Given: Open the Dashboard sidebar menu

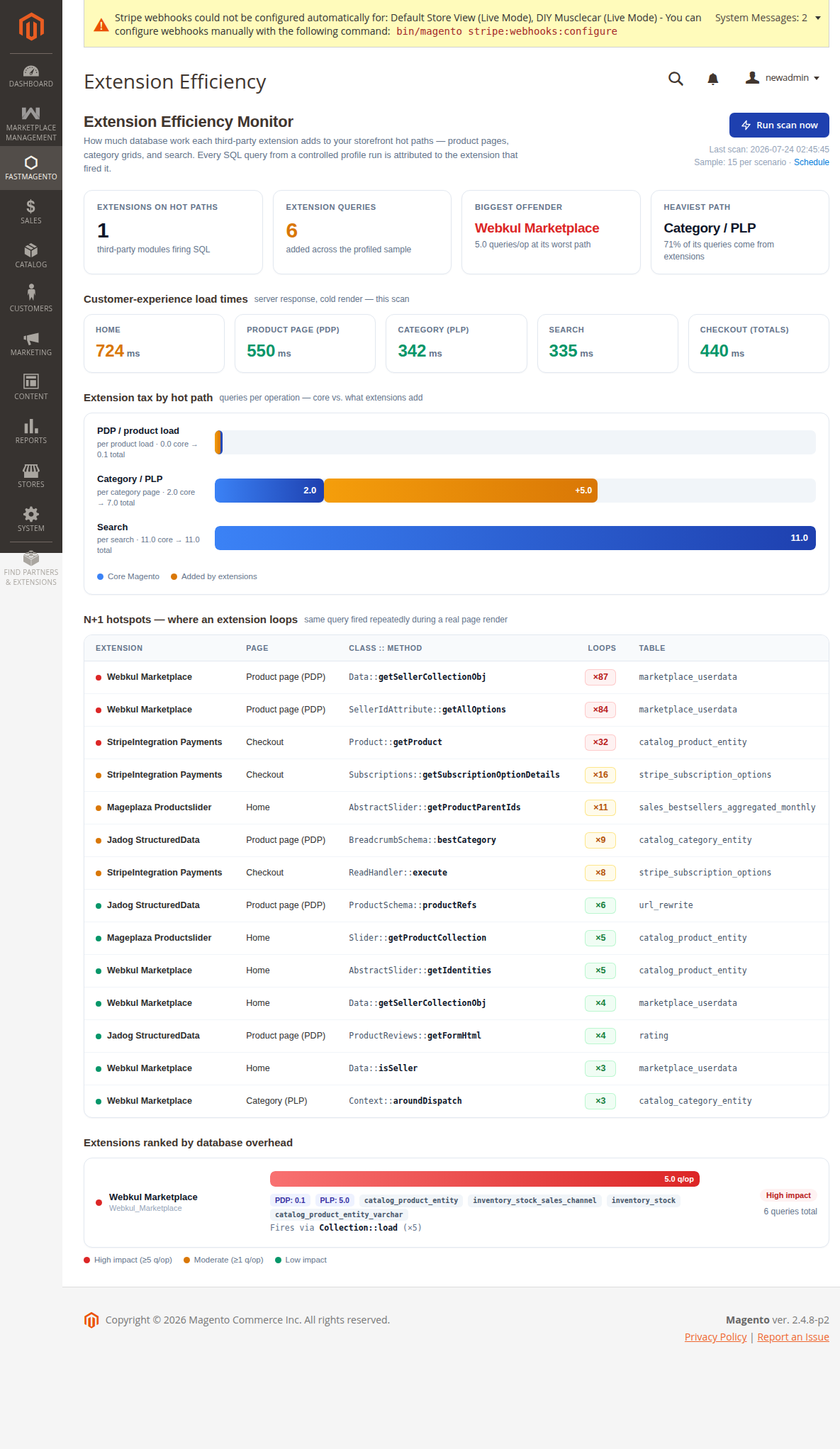Looking at the screenshot, I should 31,77.
